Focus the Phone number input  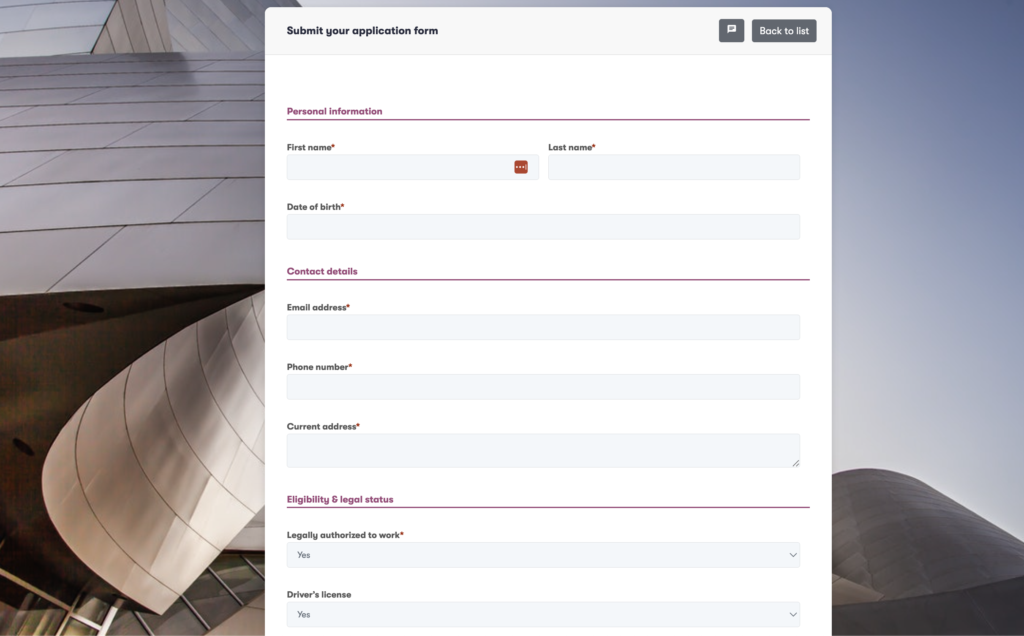[x=543, y=386]
